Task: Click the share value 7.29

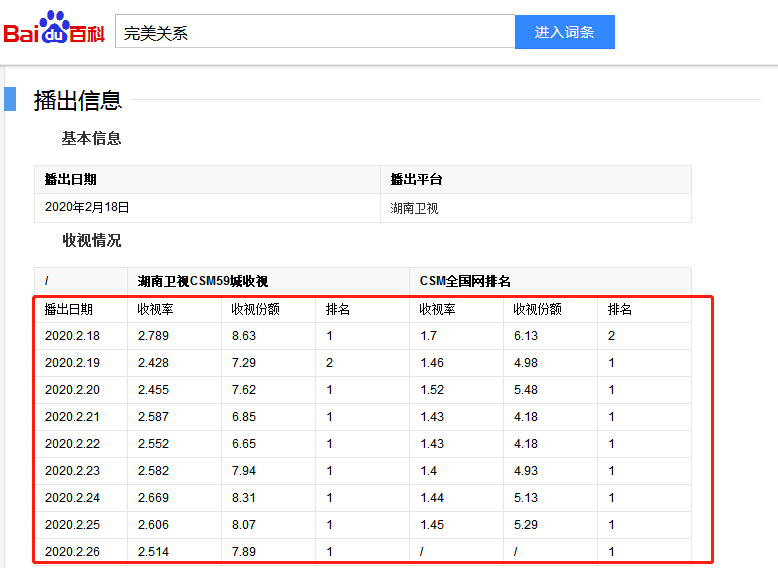Action: click(244, 363)
